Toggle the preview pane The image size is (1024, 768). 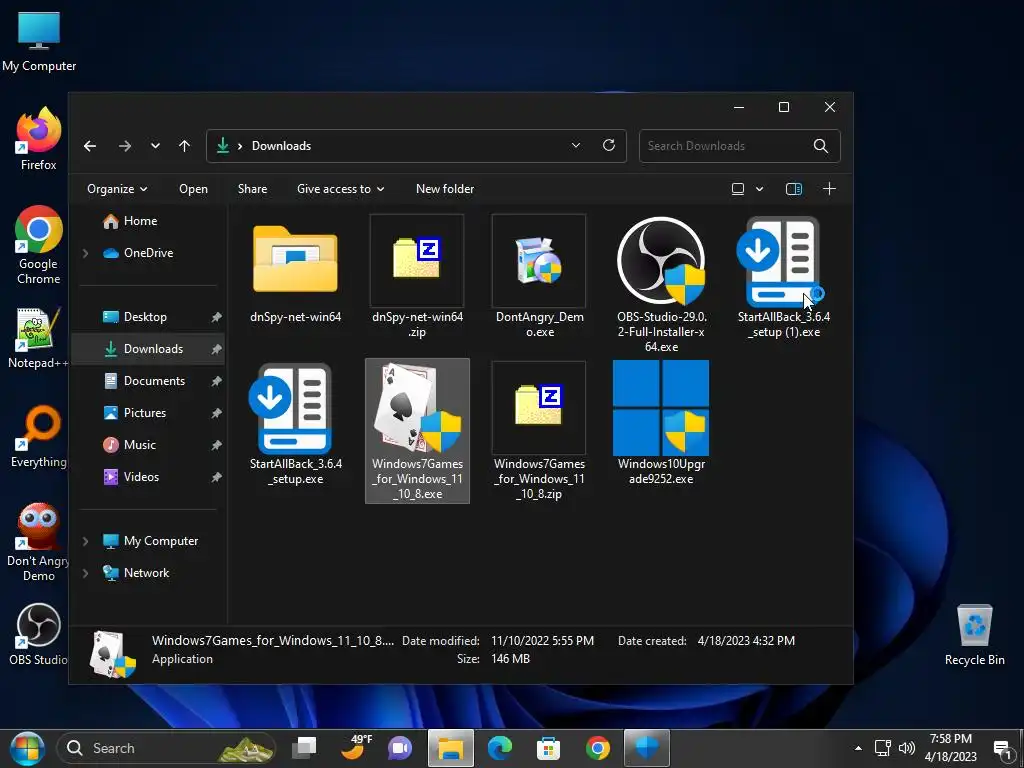coord(793,189)
